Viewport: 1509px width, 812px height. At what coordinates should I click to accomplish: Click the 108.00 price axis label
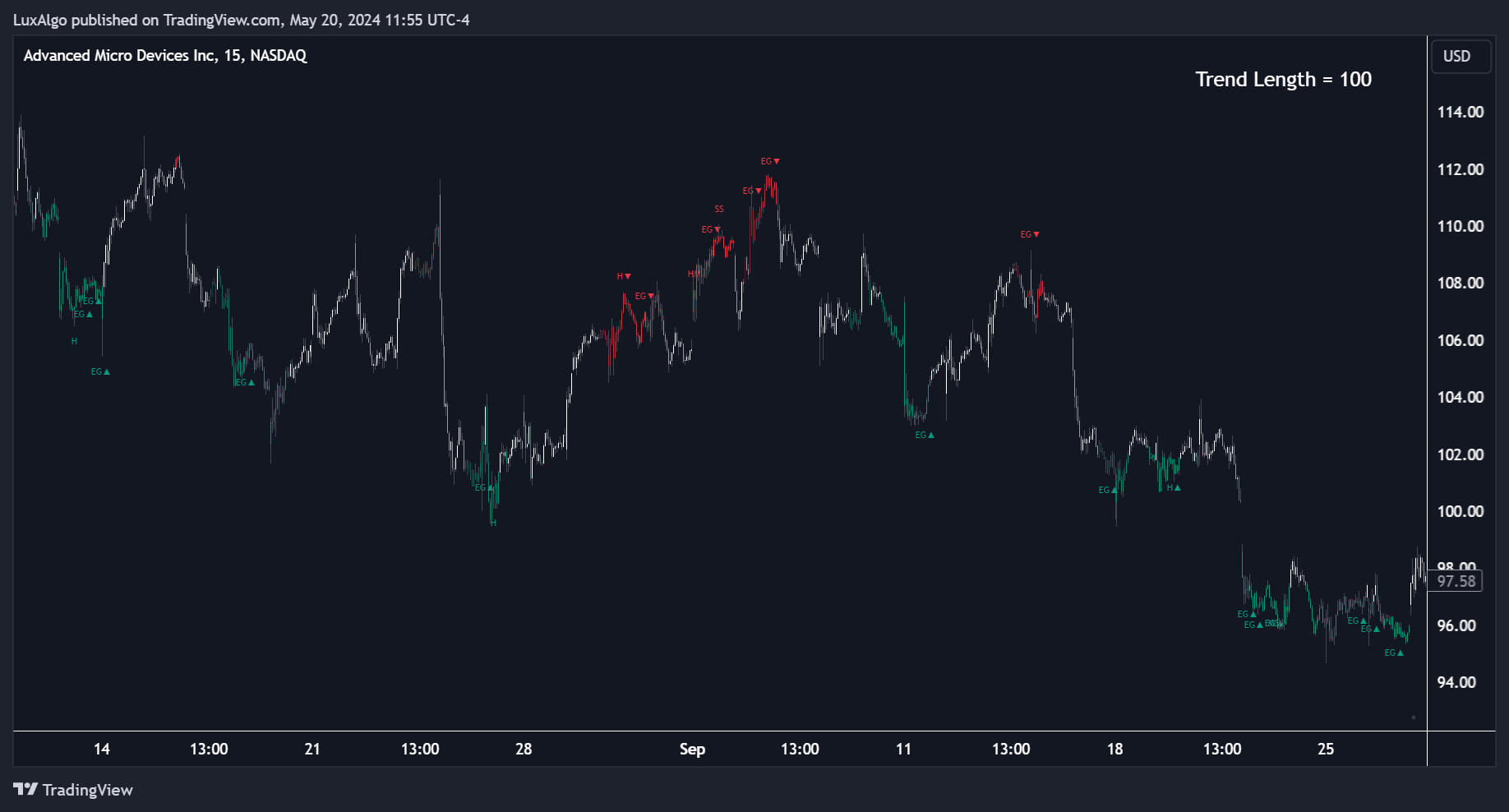(1460, 283)
